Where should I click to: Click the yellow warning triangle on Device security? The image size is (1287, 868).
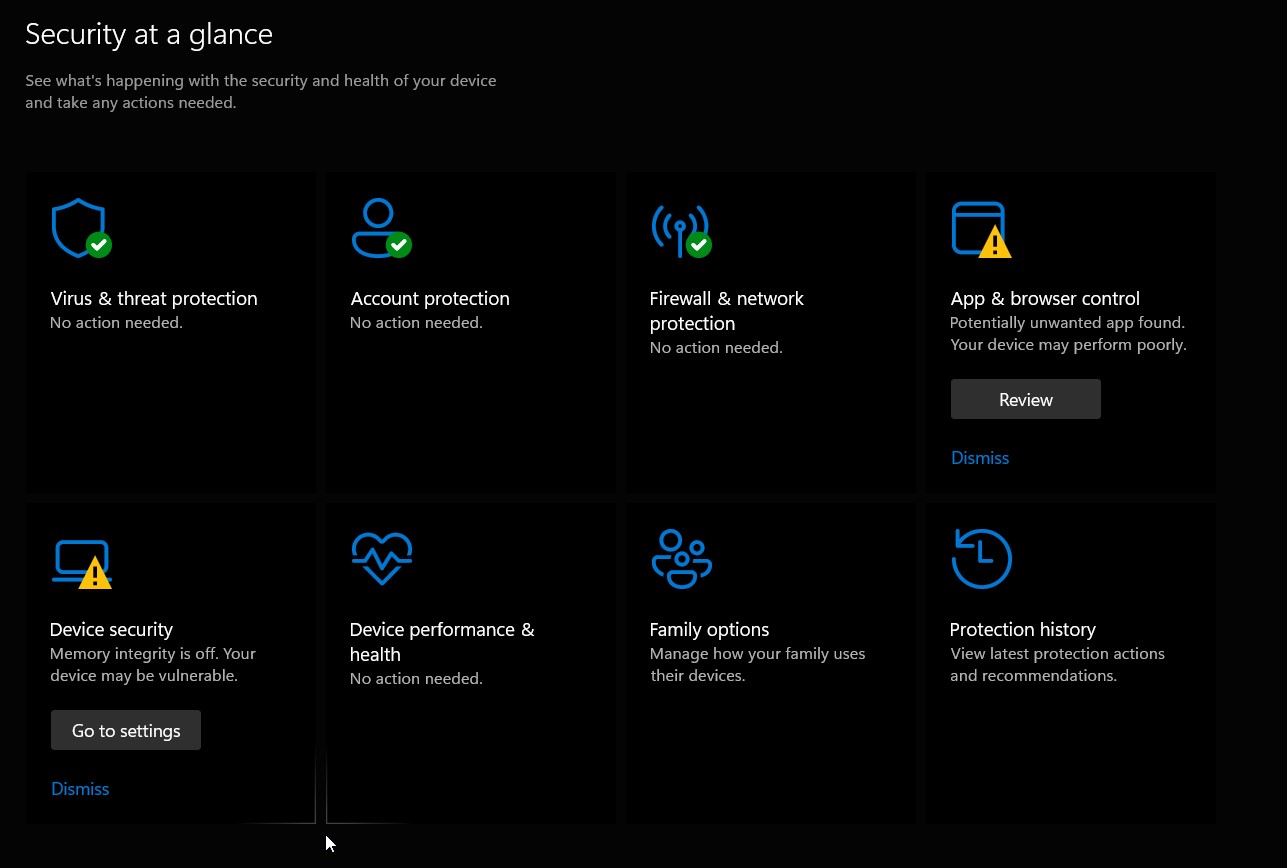97,575
